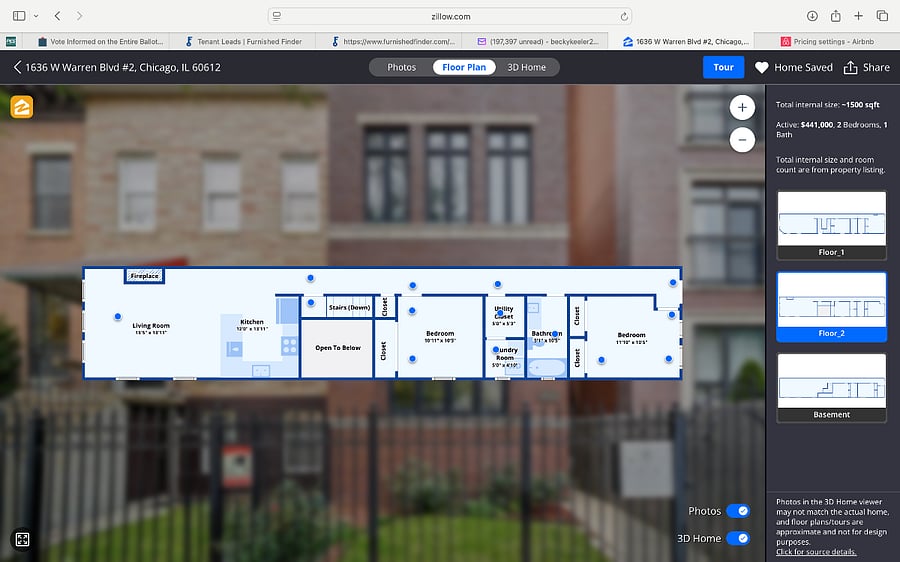
Task: Go back in browser history
Action: pyautogui.click(x=57, y=16)
